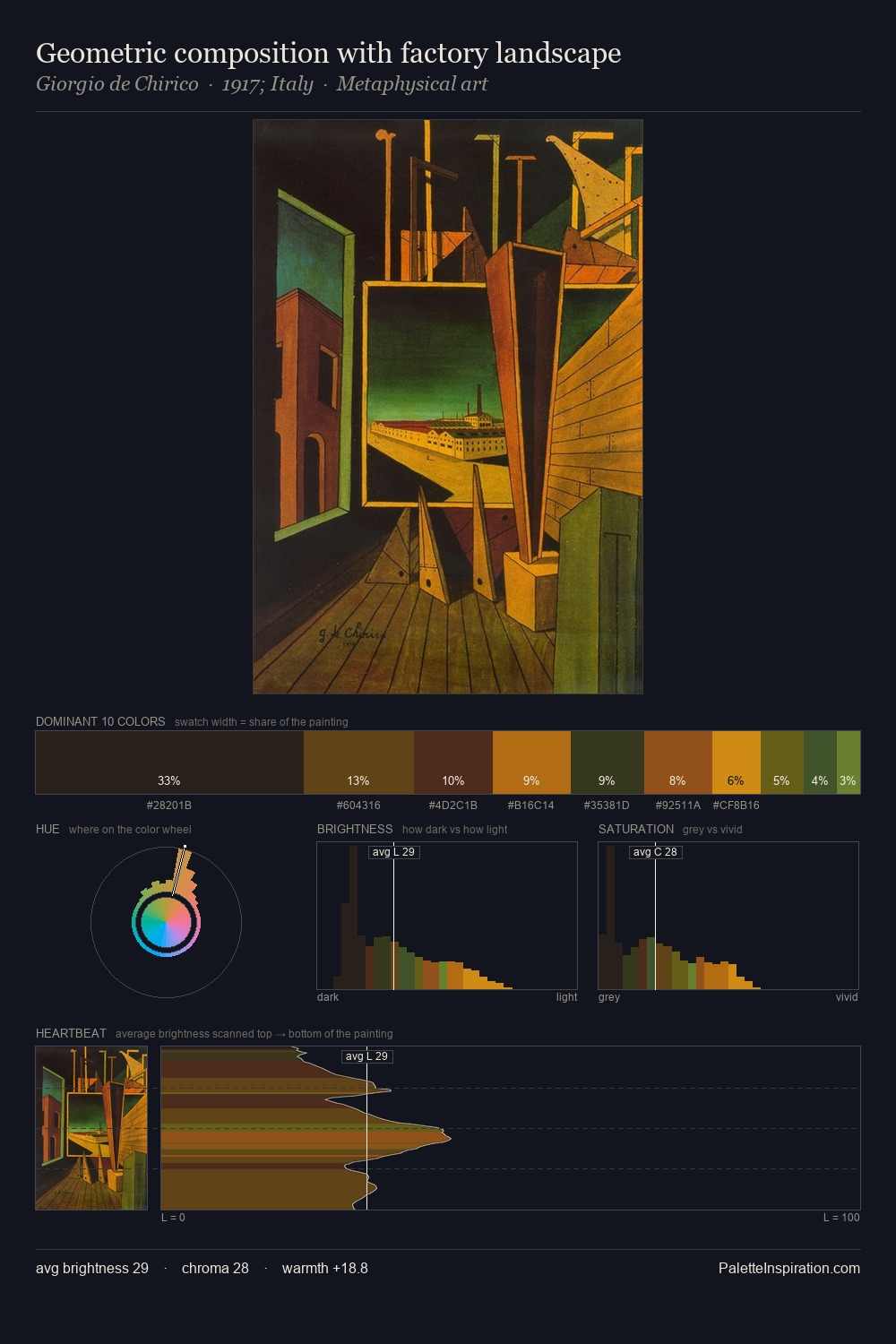Click the 'DOMINANT 10 COLORS' heading
This screenshot has height=1344, width=896.
point(100,721)
